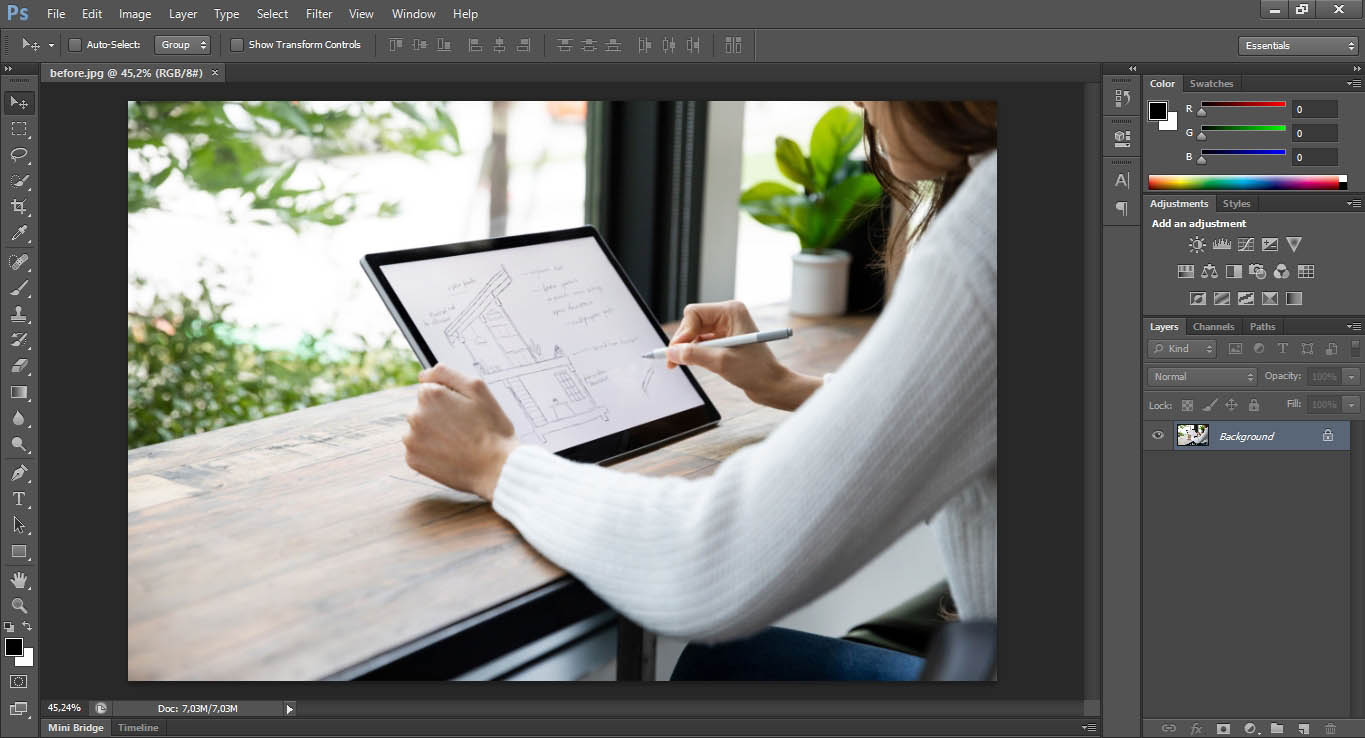
Task: Select the Zoom tool in the toolbar
Action: pos(18,605)
